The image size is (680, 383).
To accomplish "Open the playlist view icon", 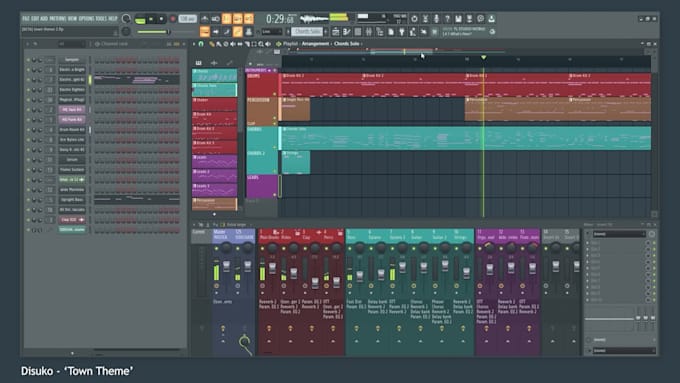I will [x=336, y=32].
